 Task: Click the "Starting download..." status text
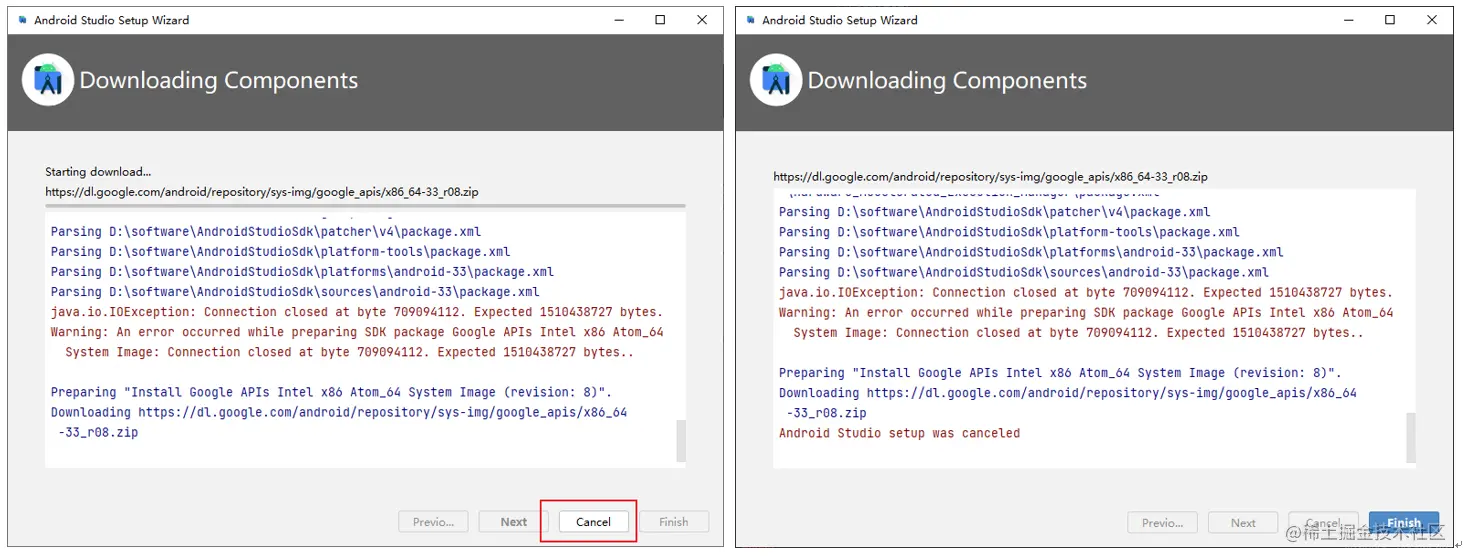pos(98,172)
